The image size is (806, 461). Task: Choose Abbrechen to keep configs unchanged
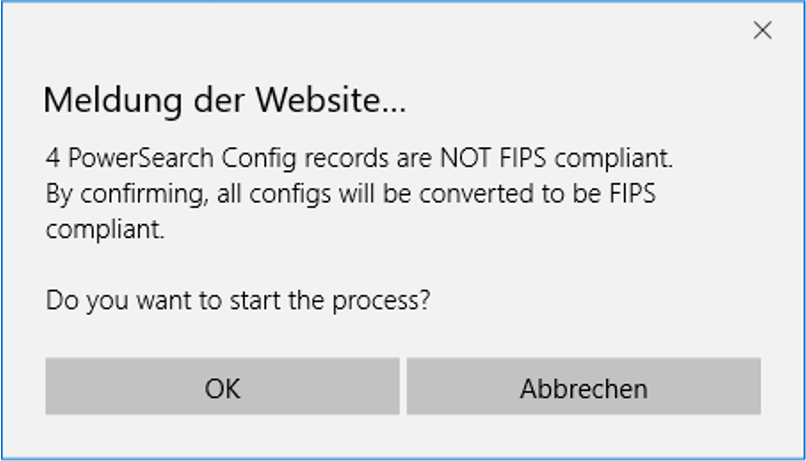[x=583, y=386]
